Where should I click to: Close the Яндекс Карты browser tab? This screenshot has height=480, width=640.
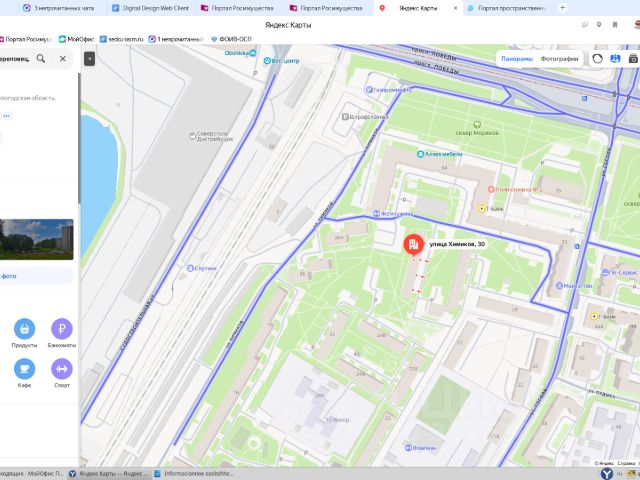[x=456, y=8]
